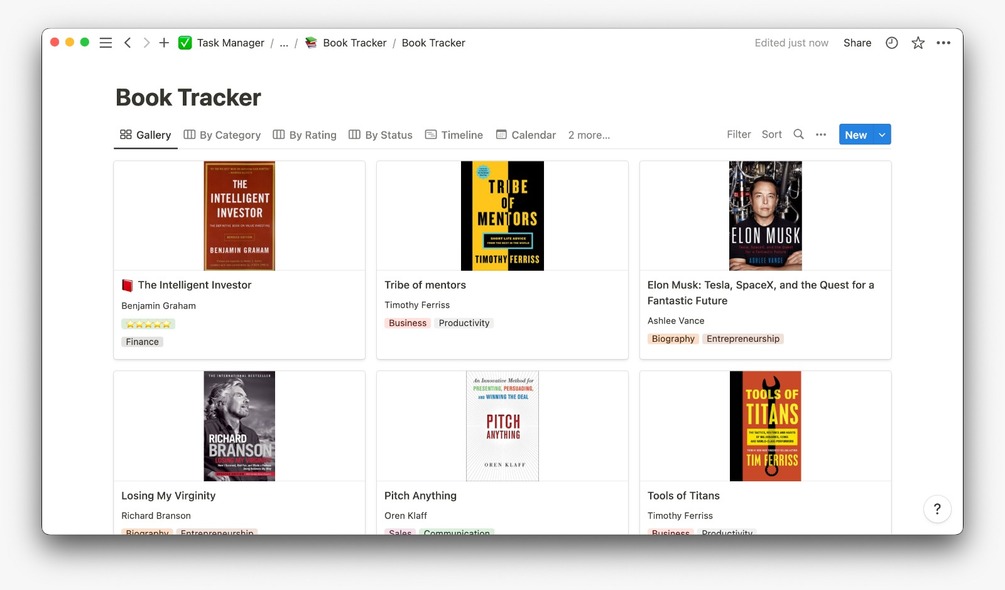Click the Edited just now label
Viewport: 1005px width, 590px height.
792,43
